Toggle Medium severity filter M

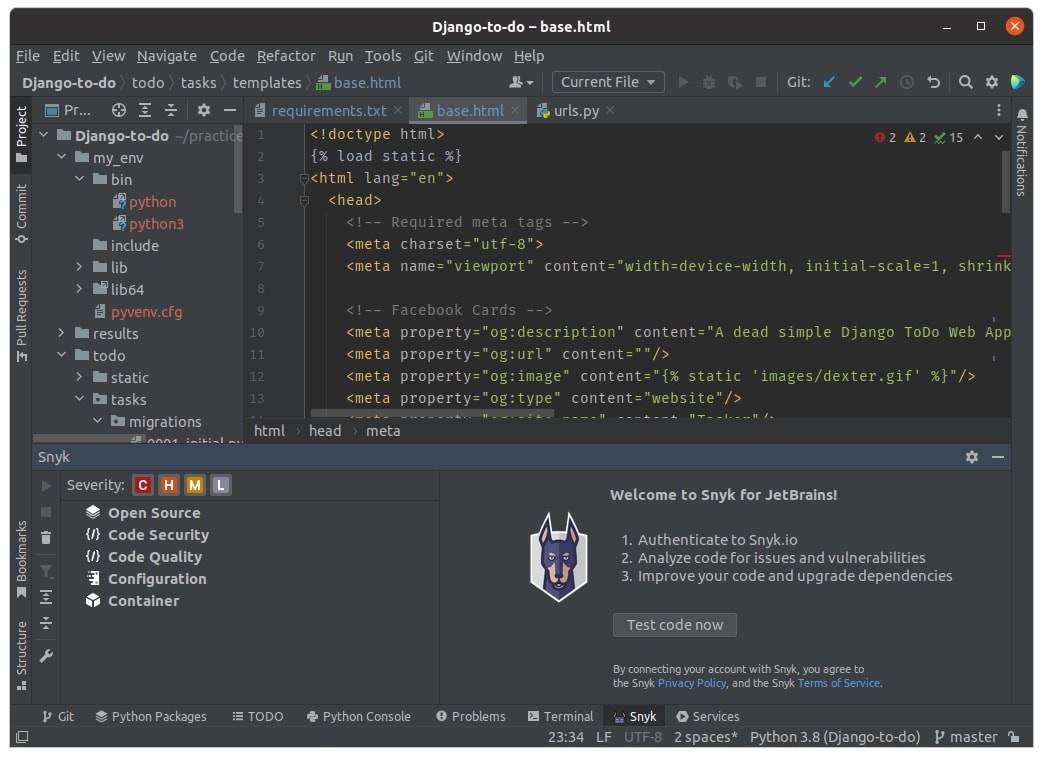[x=194, y=486]
